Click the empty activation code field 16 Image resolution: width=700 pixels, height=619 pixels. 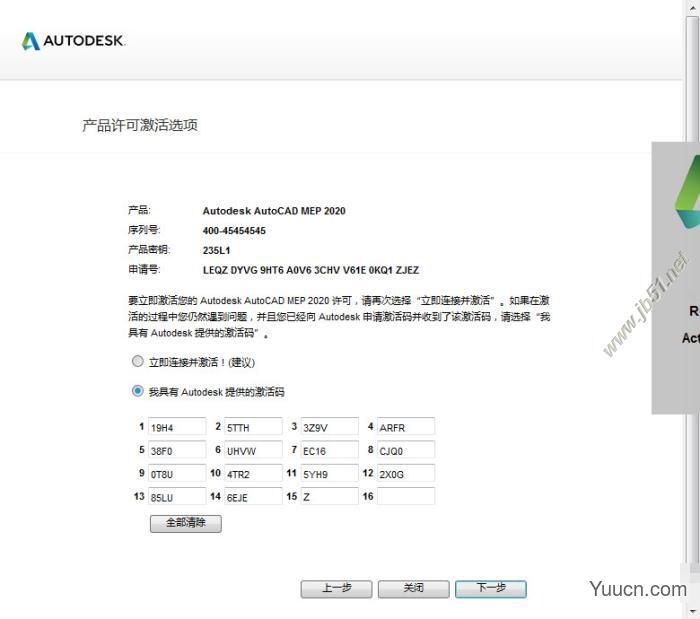pyautogui.click(x=406, y=496)
